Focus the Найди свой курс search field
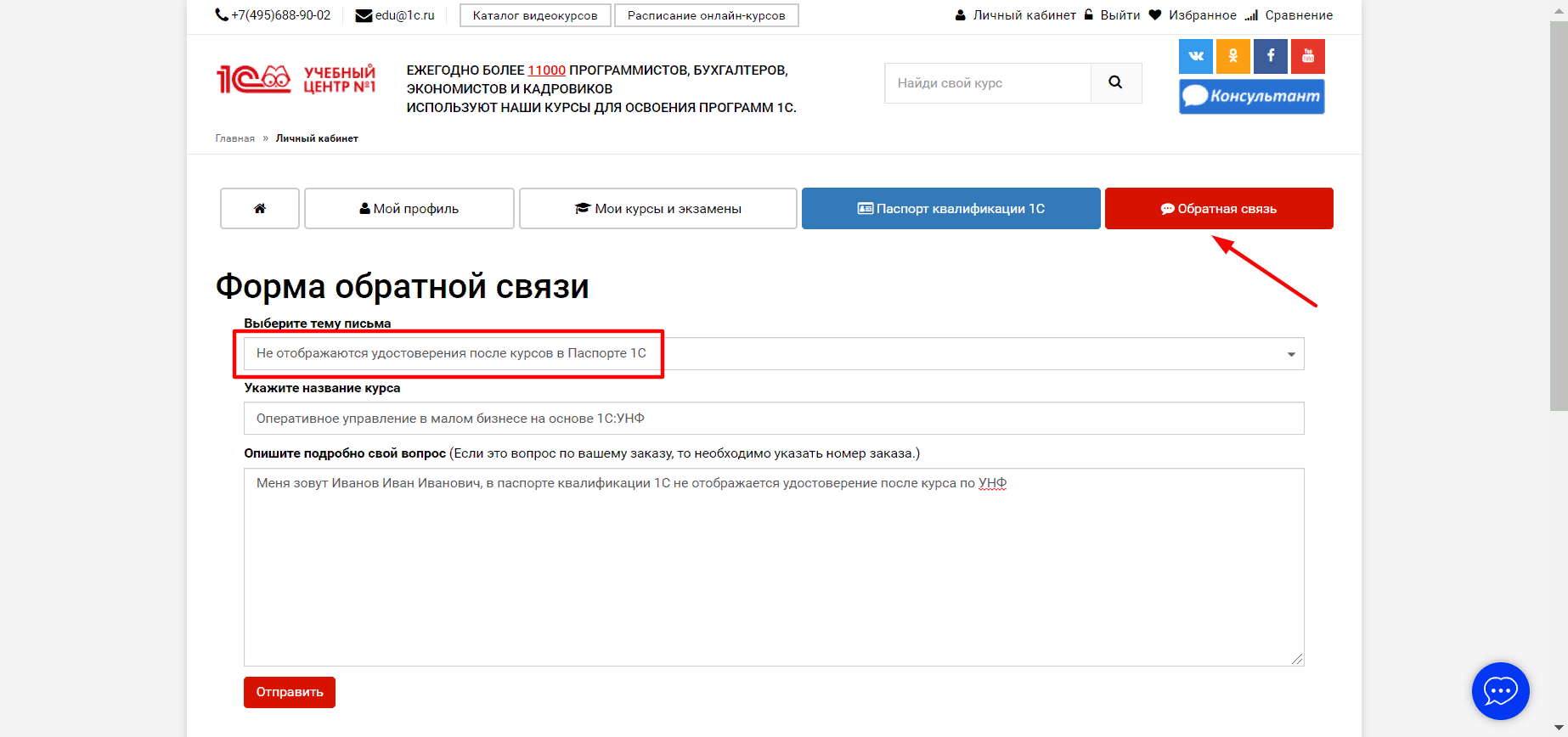The image size is (1568, 737). (x=988, y=83)
